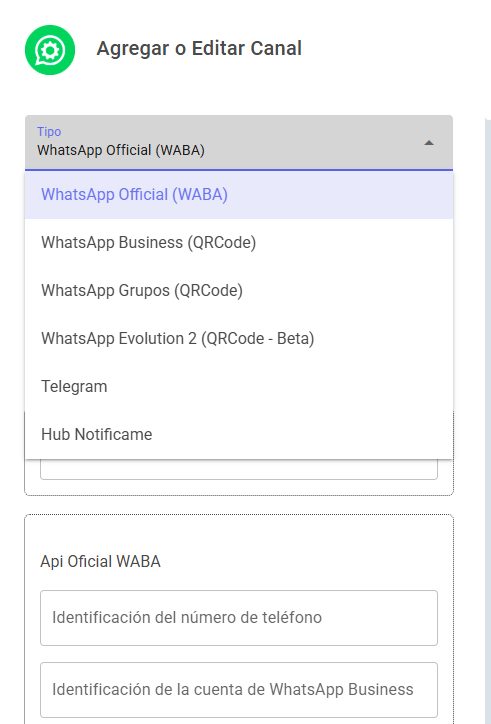Select WhatsApp Evolution 2 (QRCode - Beta)
The width and height of the screenshot is (491, 724).
[x=239, y=339]
